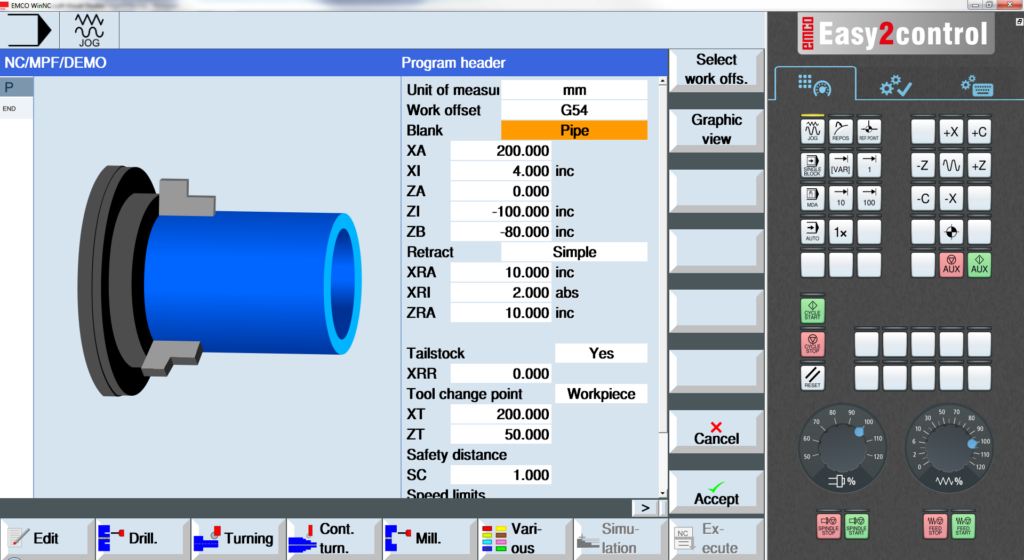Viewport: 1024px width, 560px height.
Task: Change the Tailstock field showing Yes
Action: [601, 353]
